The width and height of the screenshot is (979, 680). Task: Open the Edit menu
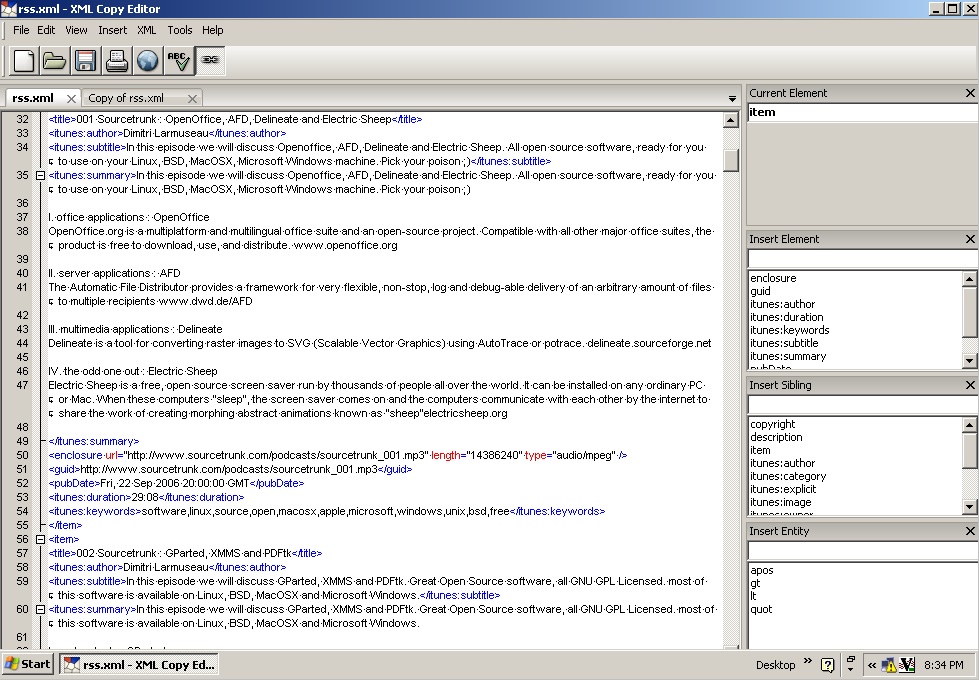(46, 30)
